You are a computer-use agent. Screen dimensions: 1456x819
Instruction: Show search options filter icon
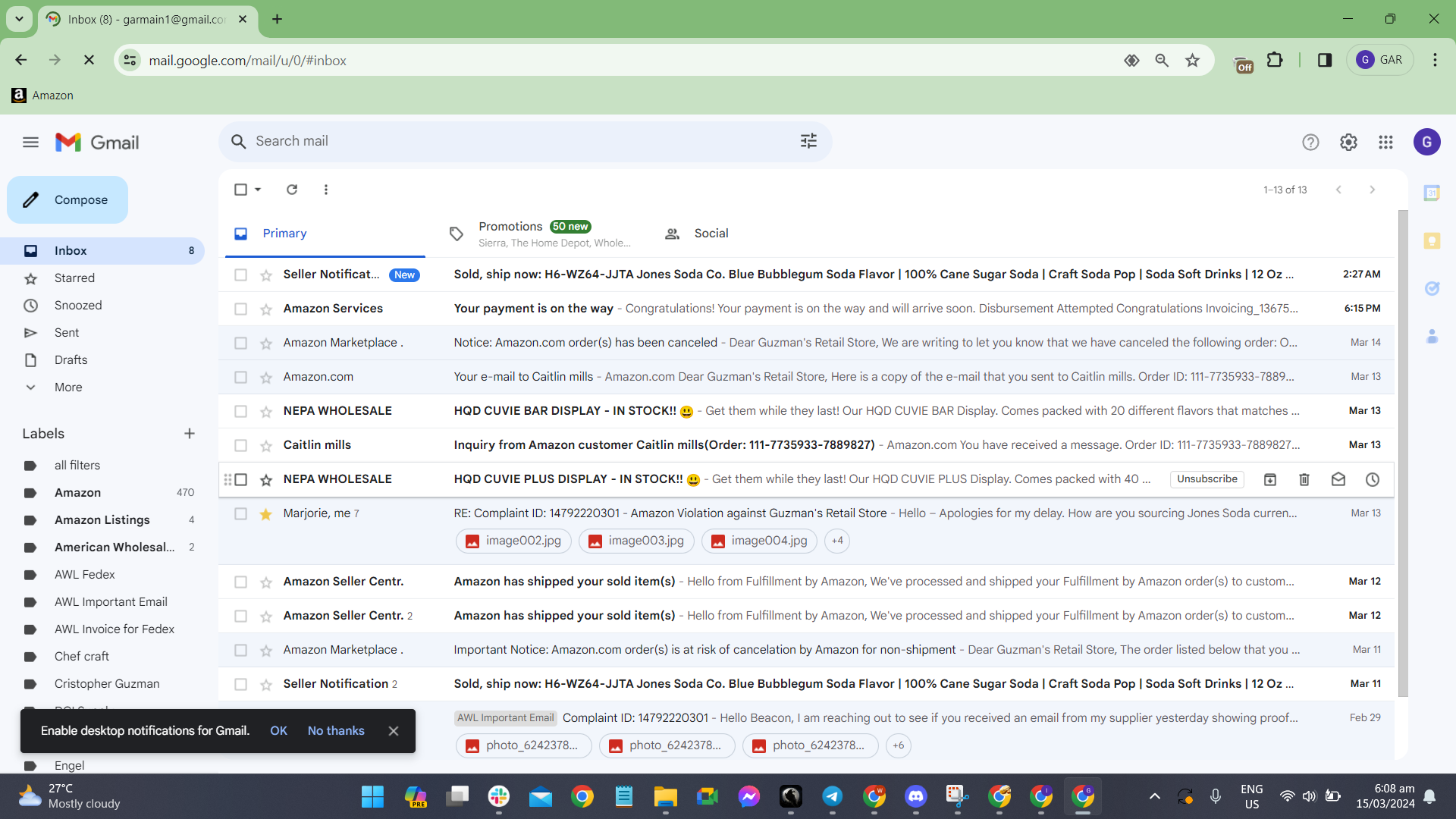tap(808, 141)
